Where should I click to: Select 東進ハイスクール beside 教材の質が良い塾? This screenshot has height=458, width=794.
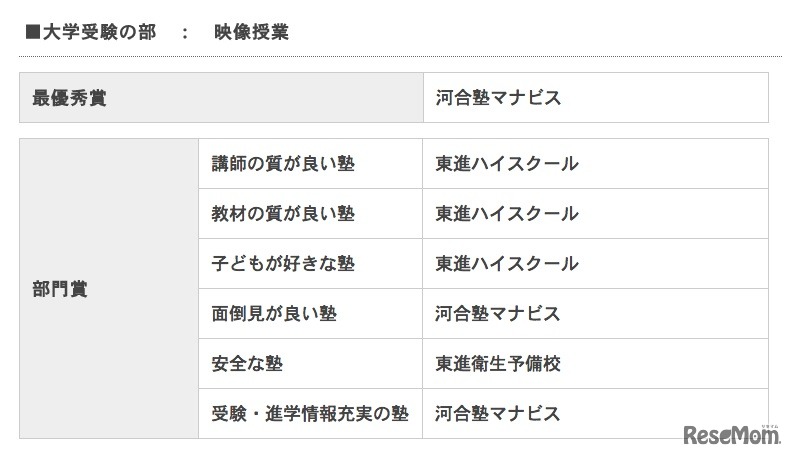pyautogui.click(x=507, y=214)
